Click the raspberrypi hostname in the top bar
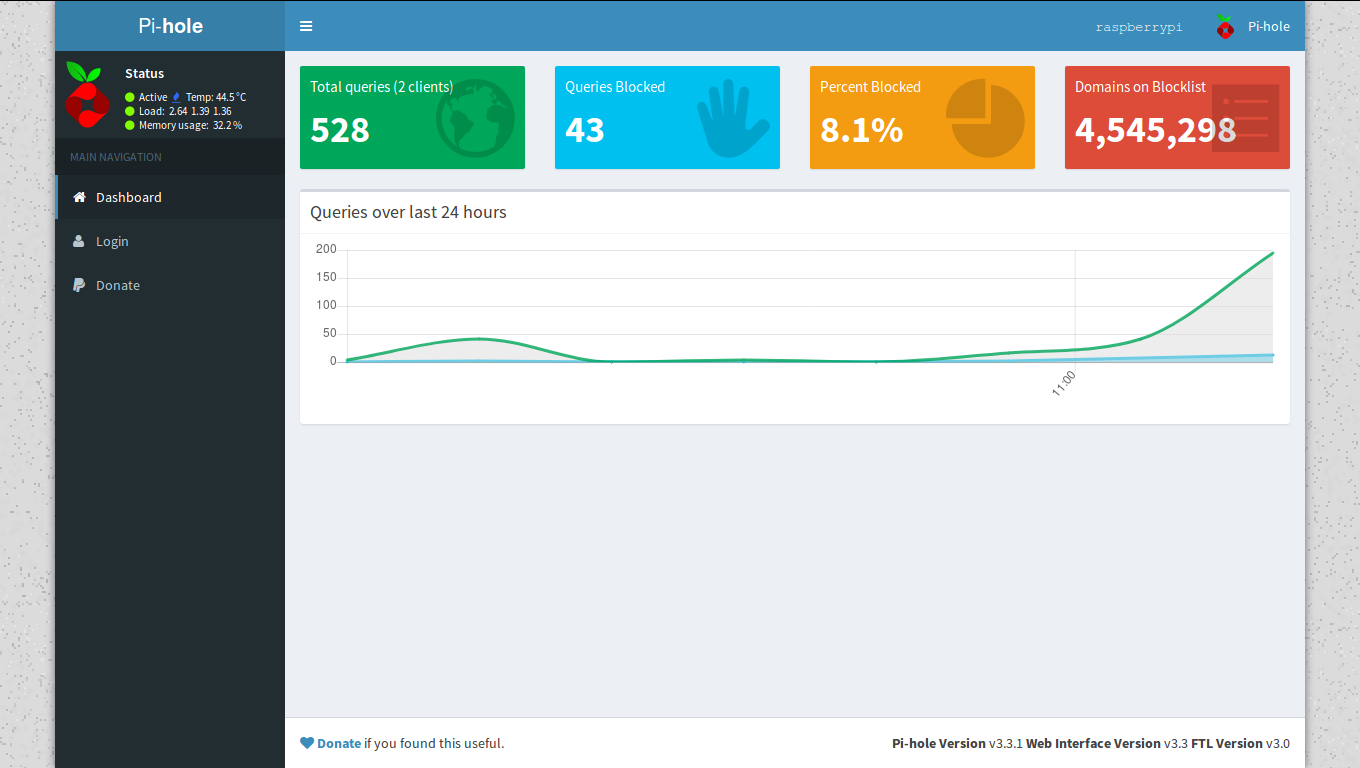The height and width of the screenshot is (768, 1360). [1138, 27]
